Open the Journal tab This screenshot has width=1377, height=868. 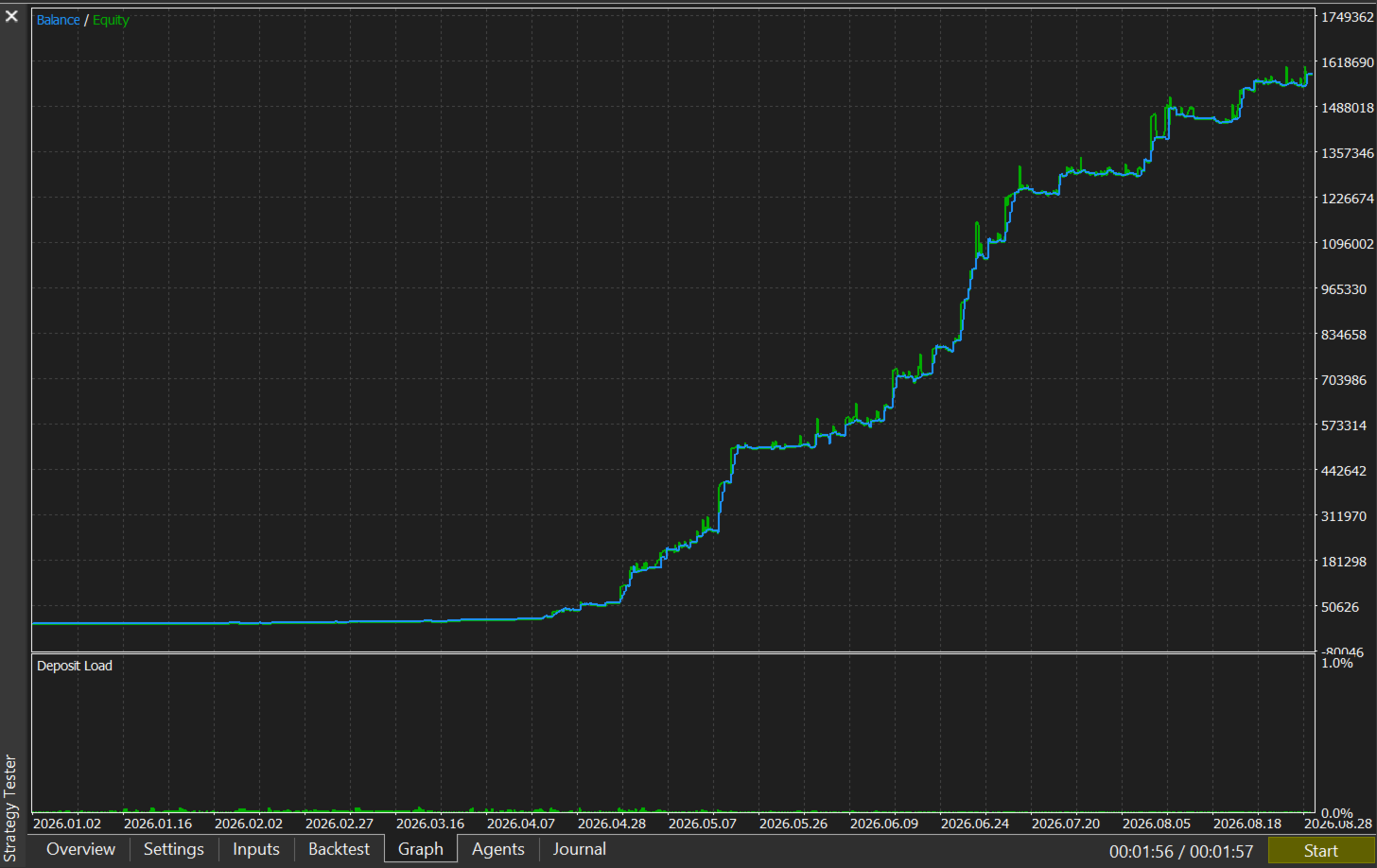[580, 849]
